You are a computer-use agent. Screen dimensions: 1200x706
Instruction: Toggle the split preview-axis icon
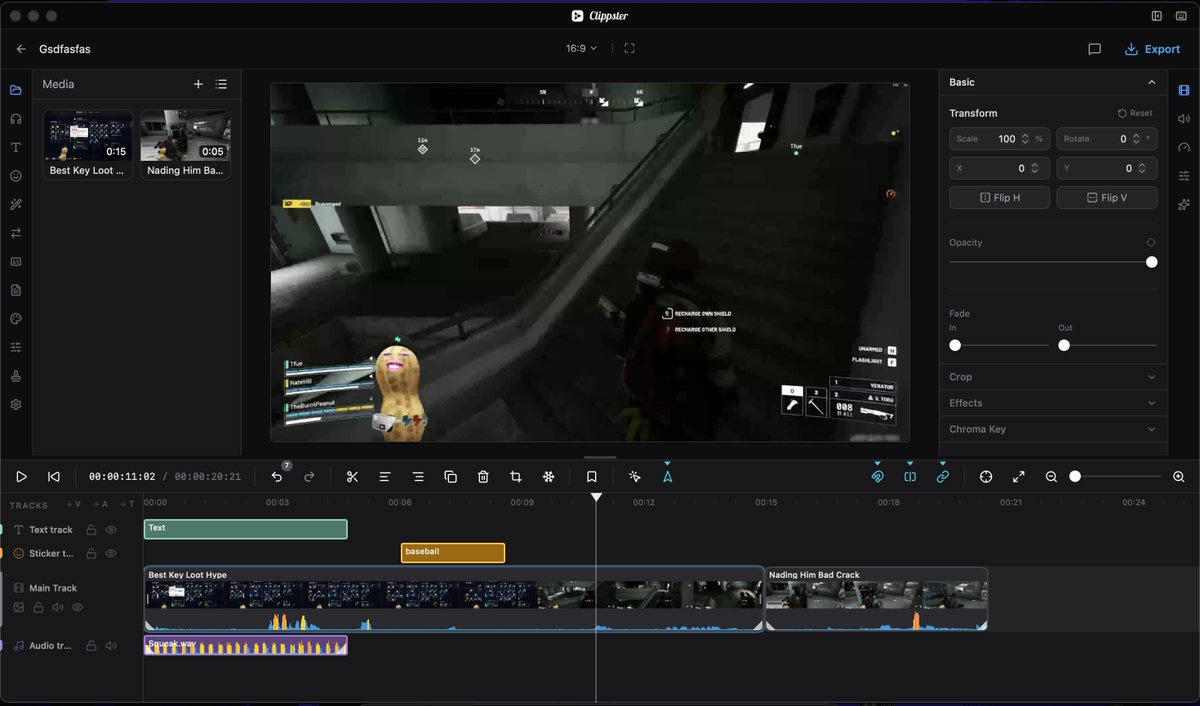[910, 477]
